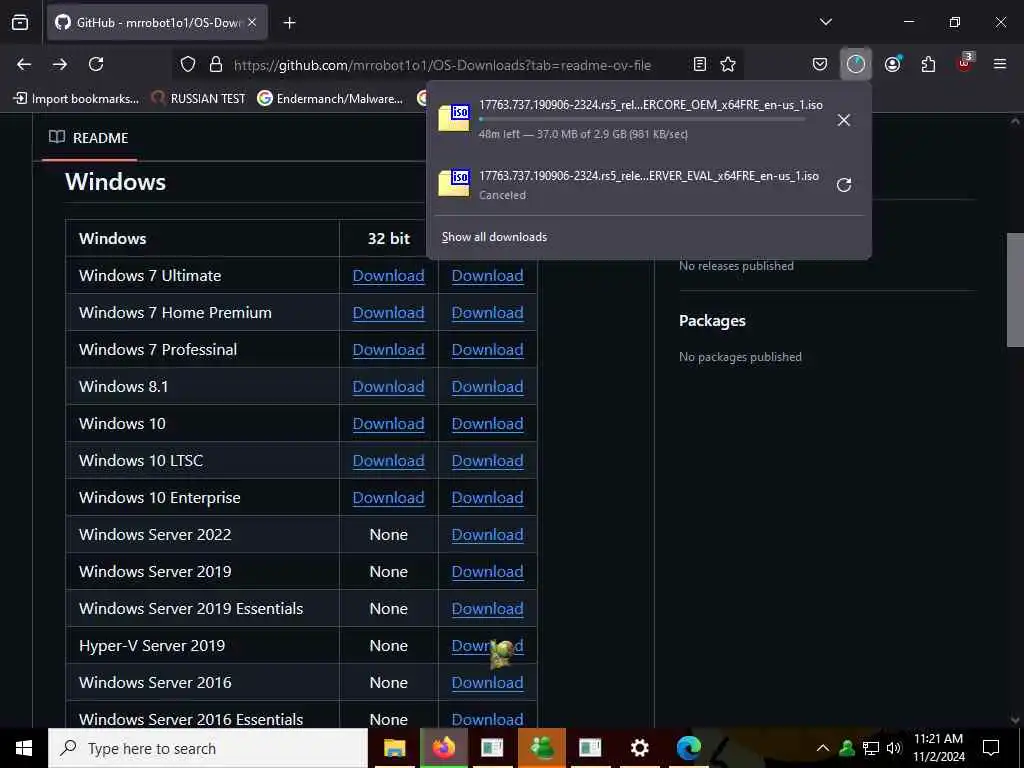The width and height of the screenshot is (1024, 768).
Task: Download Windows Server 2016 64 bit
Action: [487, 682]
